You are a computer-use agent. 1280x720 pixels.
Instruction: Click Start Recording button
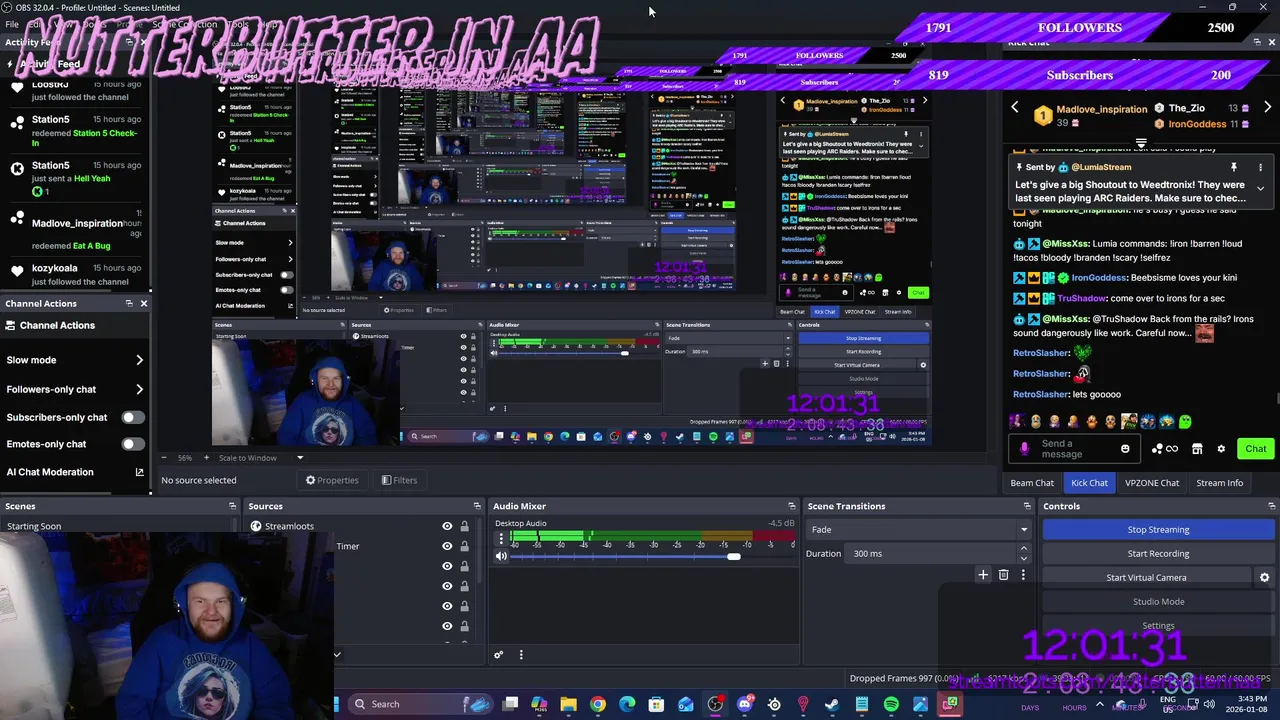tap(1158, 554)
